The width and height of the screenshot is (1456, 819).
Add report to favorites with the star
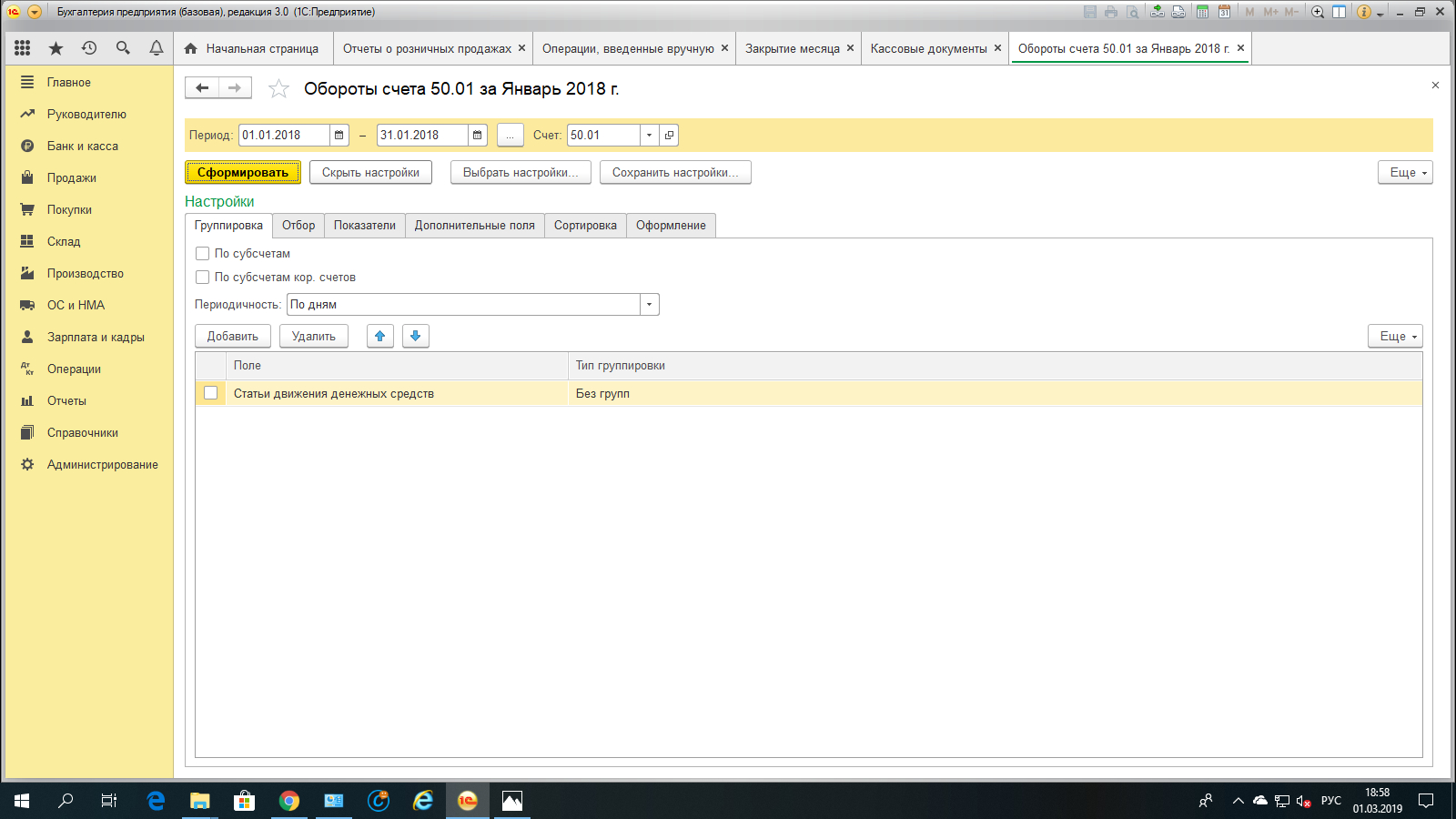pos(278,89)
